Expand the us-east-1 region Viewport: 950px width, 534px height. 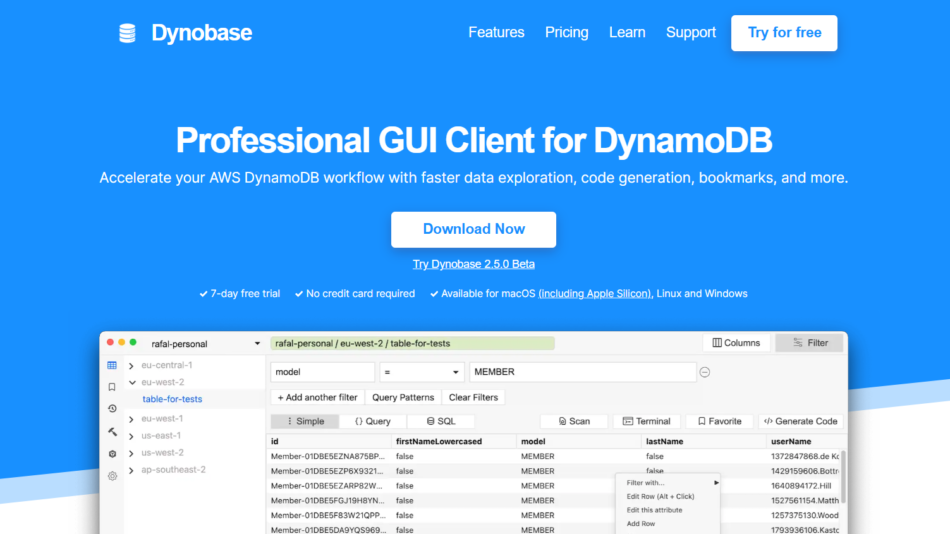(131, 436)
